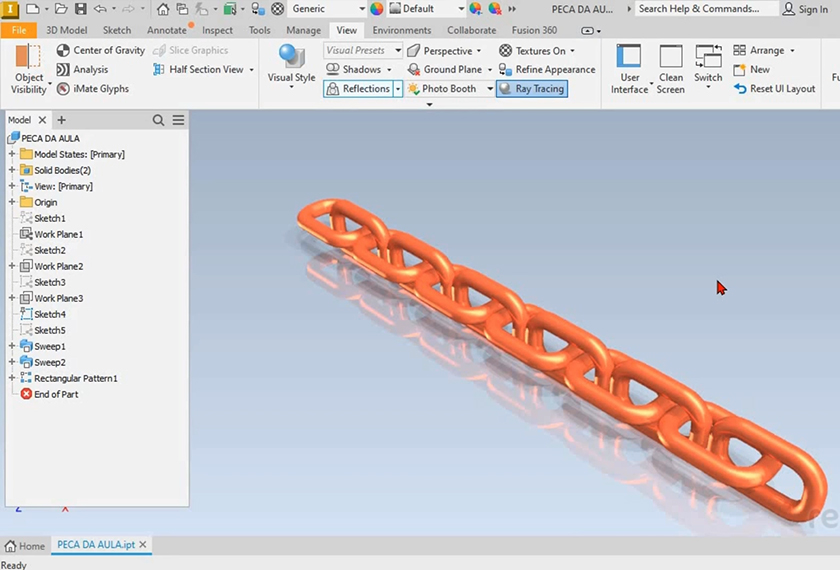Click Reset UI Layout button
This screenshot has width=840, height=570.
pyautogui.click(x=774, y=89)
